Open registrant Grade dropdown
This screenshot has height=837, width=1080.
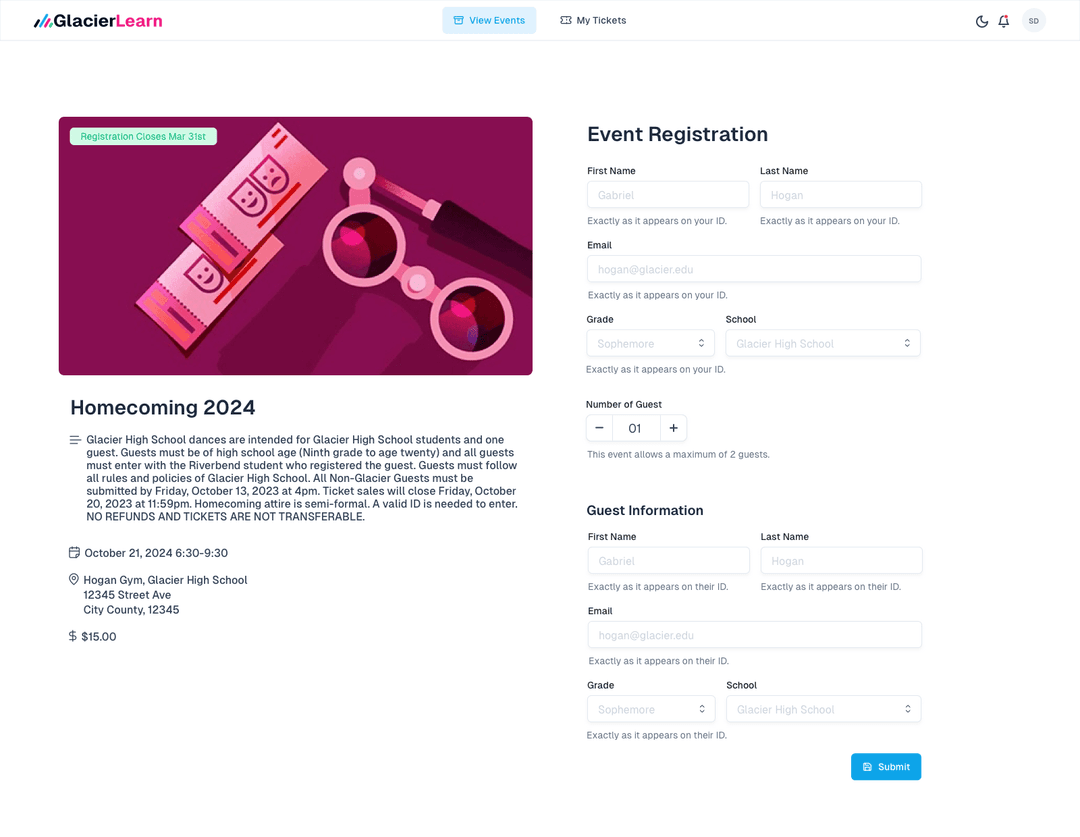pyautogui.click(x=650, y=343)
